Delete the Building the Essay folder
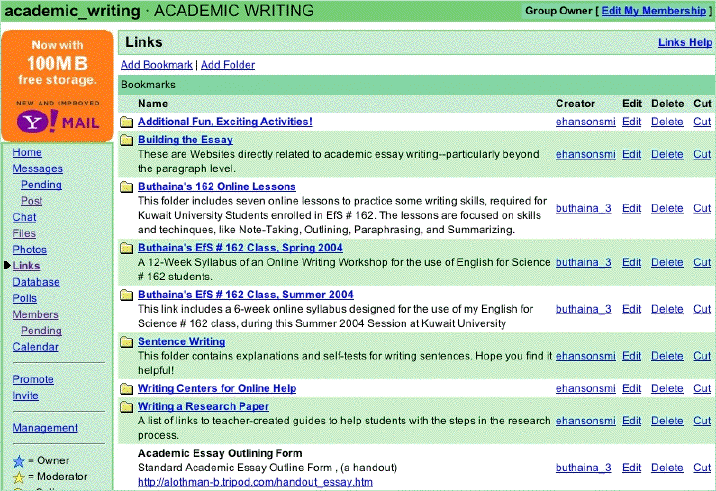 coord(667,154)
